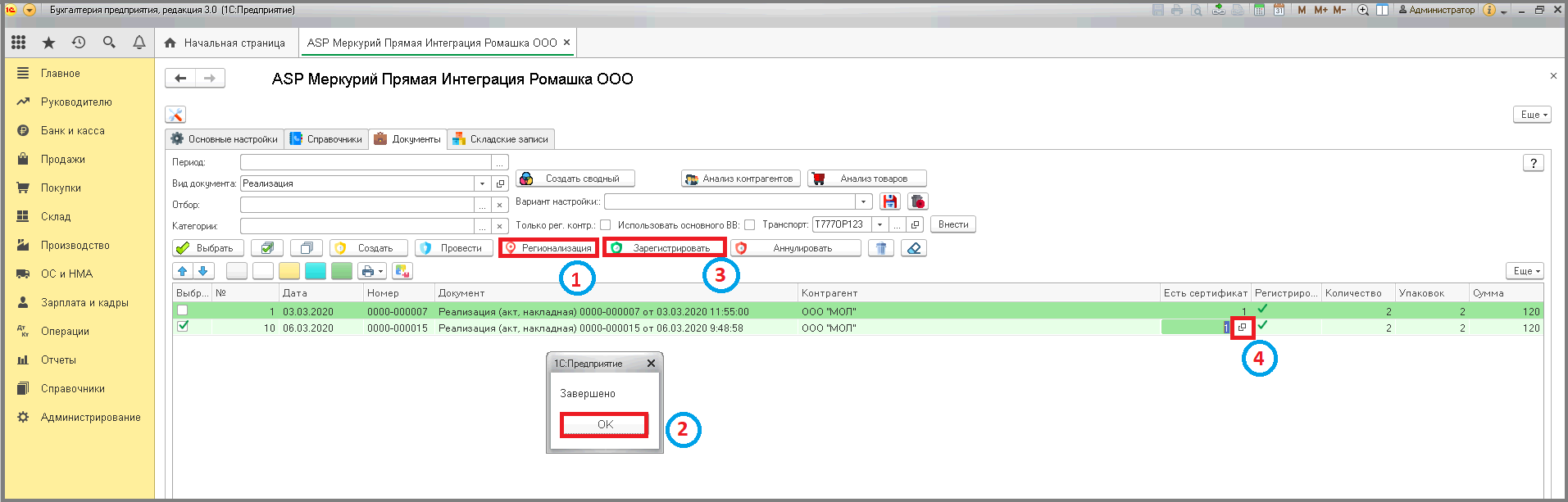Open the upper Еще menu
Viewport: 1568px width, 502px height.
1532,115
